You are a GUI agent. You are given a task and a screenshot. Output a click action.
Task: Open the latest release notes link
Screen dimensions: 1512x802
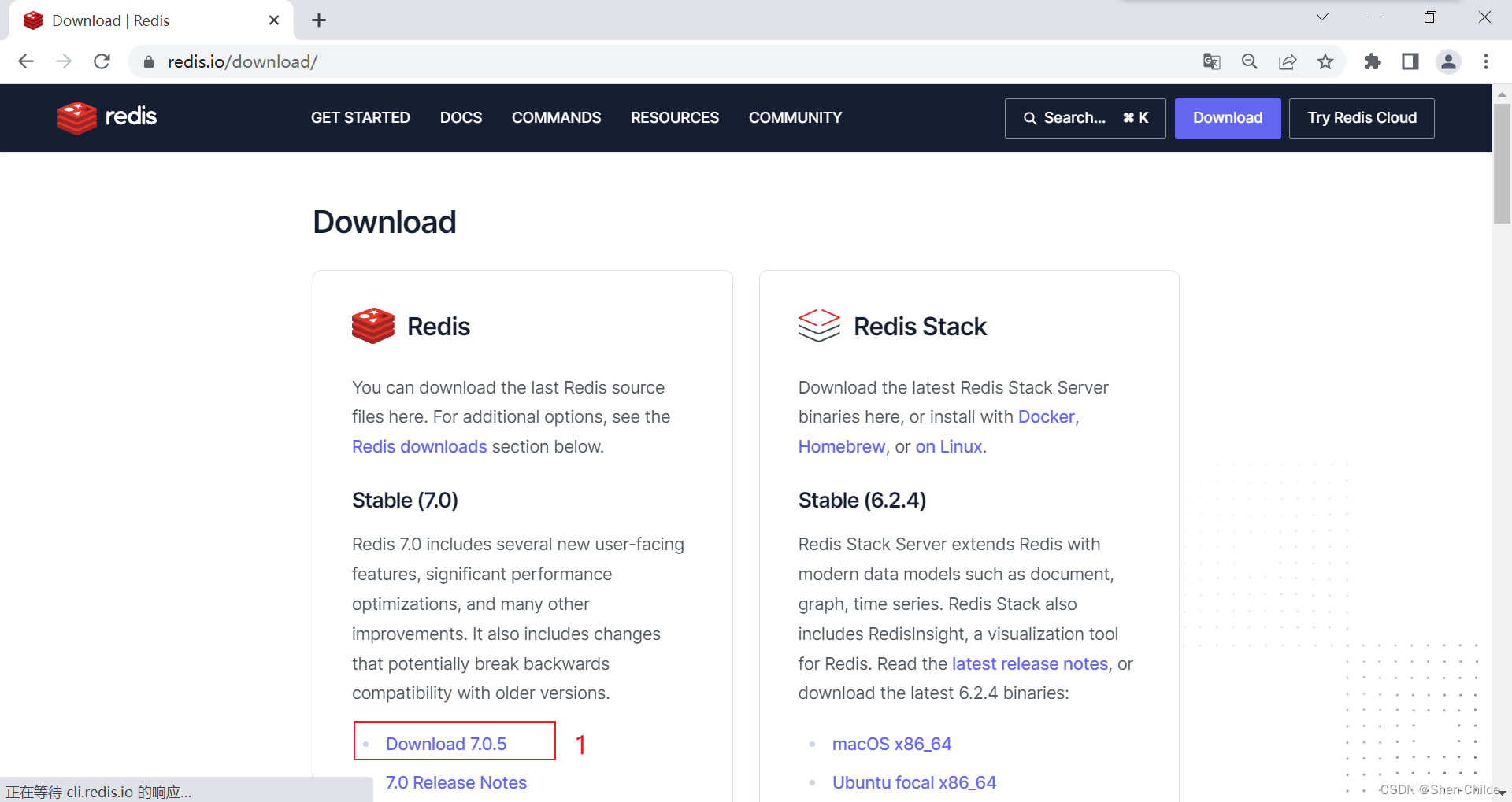tap(1030, 663)
